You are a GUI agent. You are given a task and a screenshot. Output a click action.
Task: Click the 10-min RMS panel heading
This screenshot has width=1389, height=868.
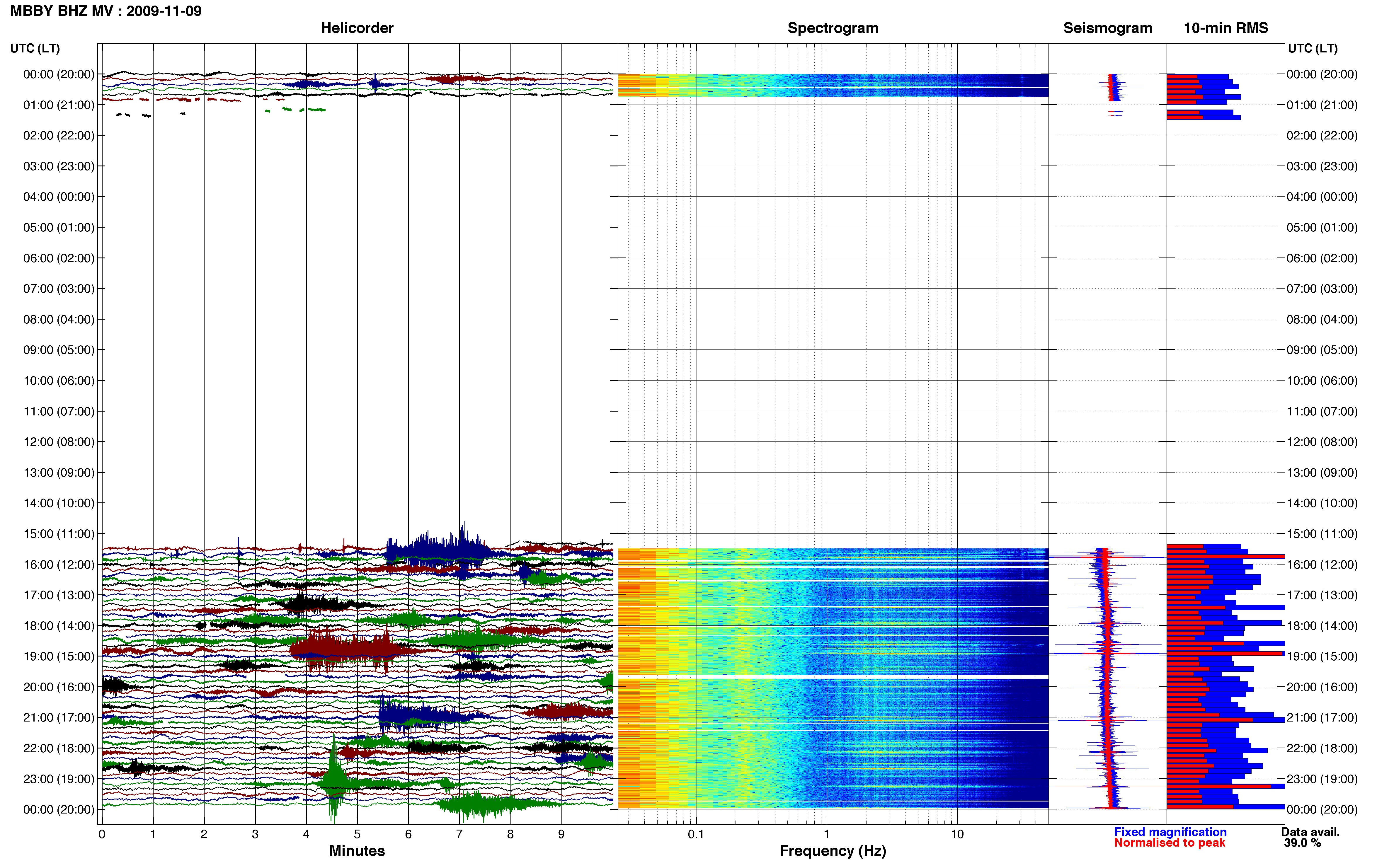pos(1226,28)
